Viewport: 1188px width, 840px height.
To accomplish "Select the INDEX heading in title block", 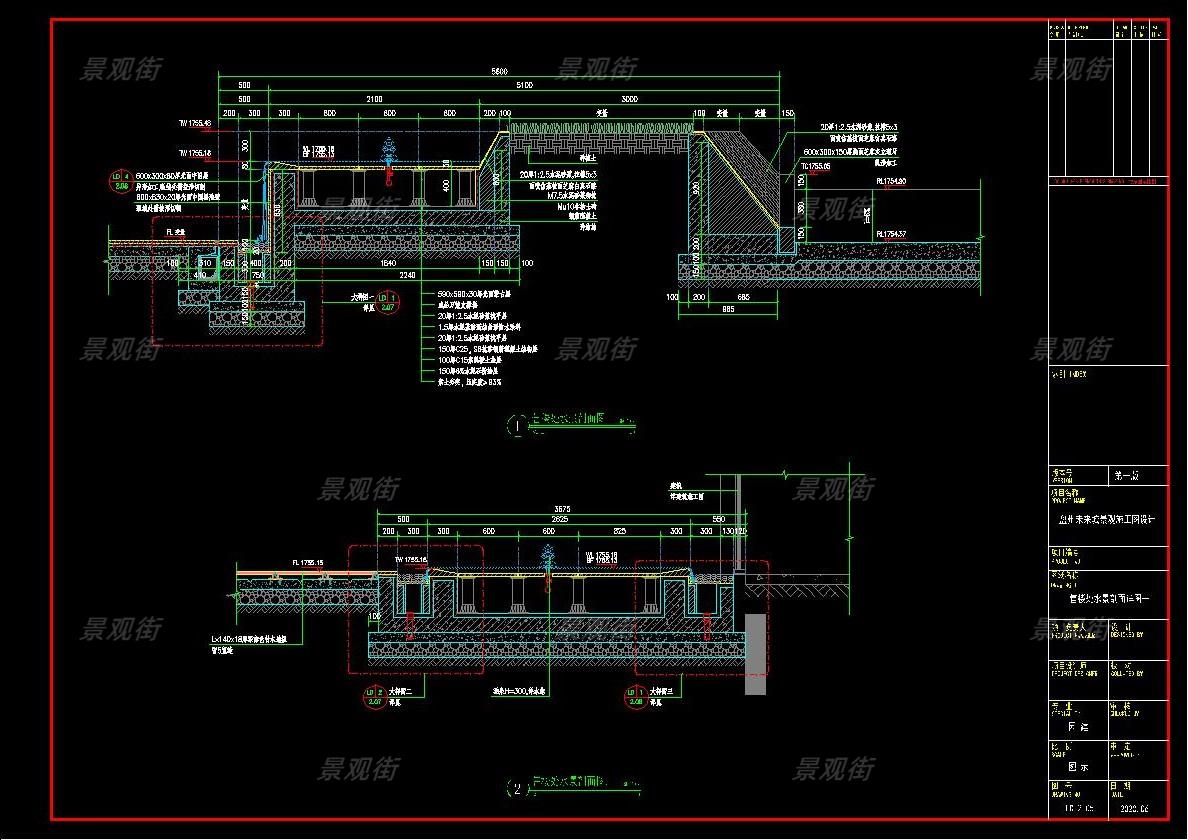I will (1069, 374).
